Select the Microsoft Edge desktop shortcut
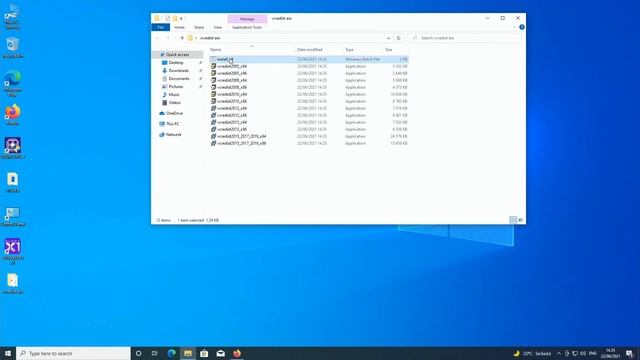The height and width of the screenshot is (360, 640). (13, 84)
